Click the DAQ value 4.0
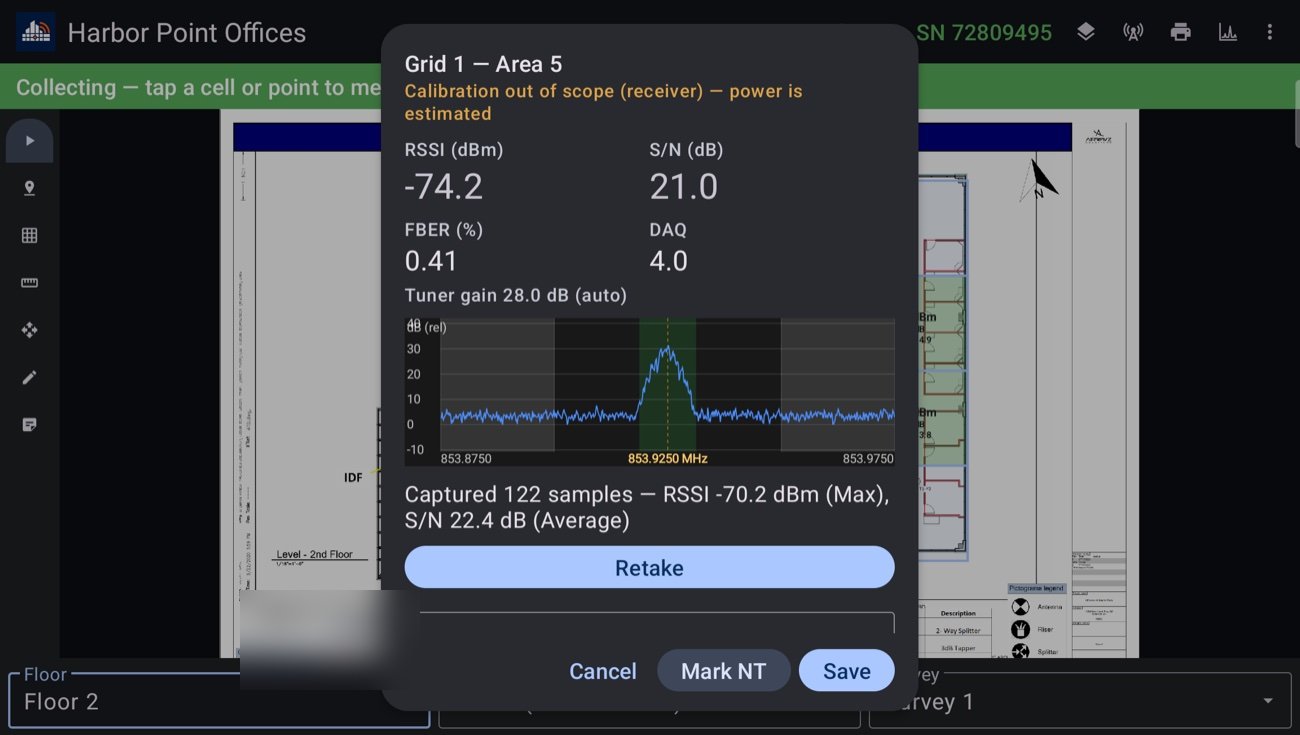Image resolution: width=1300 pixels, height=735 pixels. [x=668, y=261]
